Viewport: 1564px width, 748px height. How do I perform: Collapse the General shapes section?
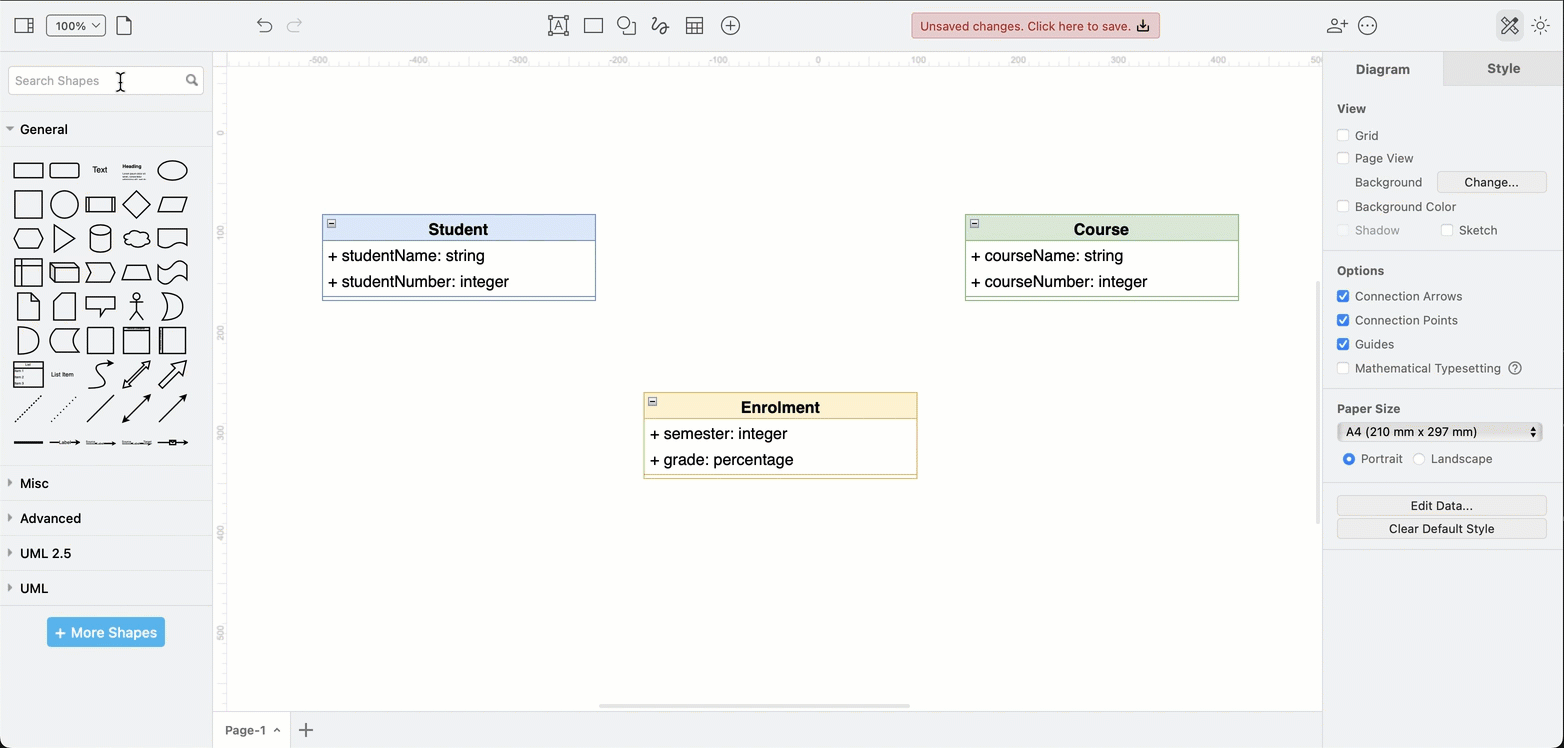pyautogui.click(x=42, y=129)
